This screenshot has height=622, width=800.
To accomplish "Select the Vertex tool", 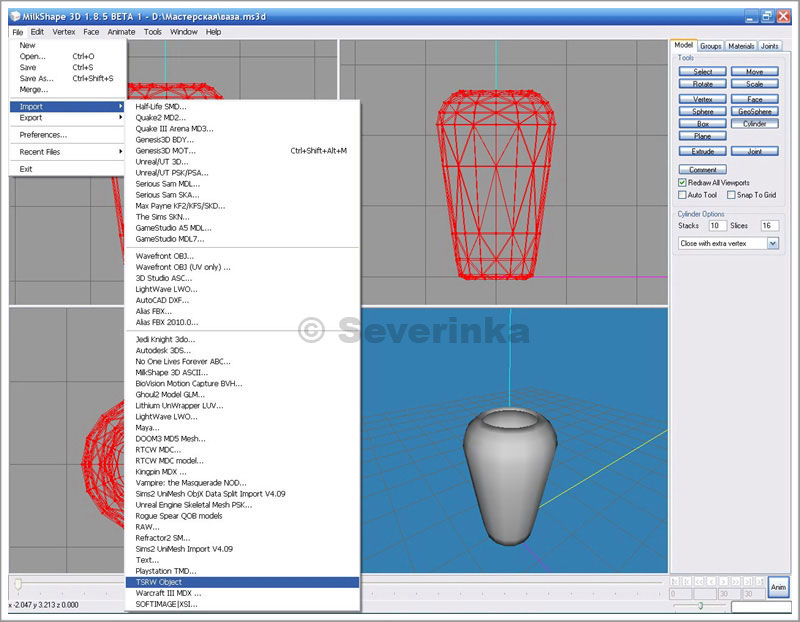I will click(x=703, y=99).
